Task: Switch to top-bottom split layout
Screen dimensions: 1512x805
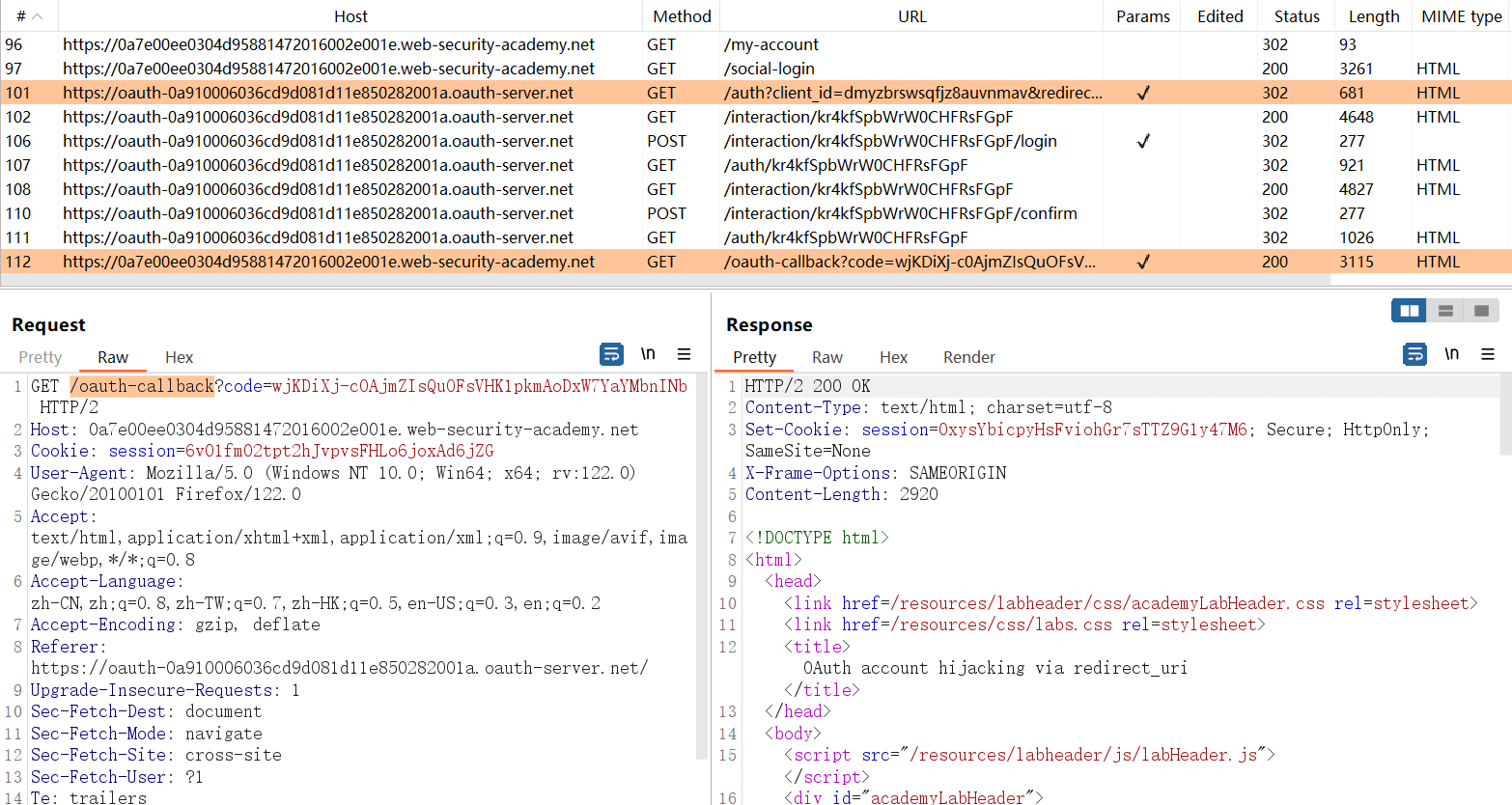Action: pyautogui.click(x=1445, y=311)
